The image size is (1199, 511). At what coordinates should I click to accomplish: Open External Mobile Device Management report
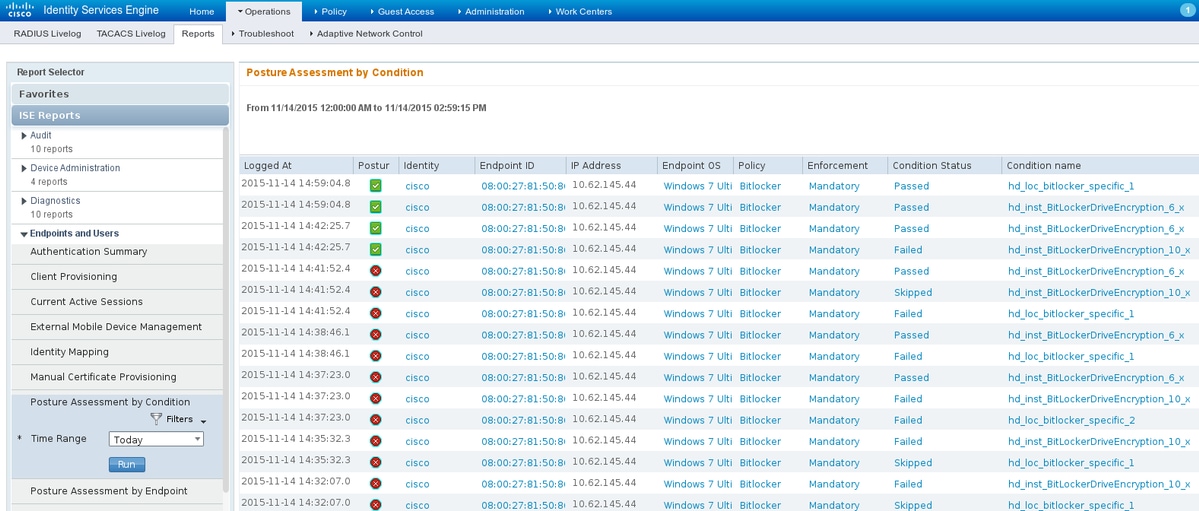(x=118, y=327)
